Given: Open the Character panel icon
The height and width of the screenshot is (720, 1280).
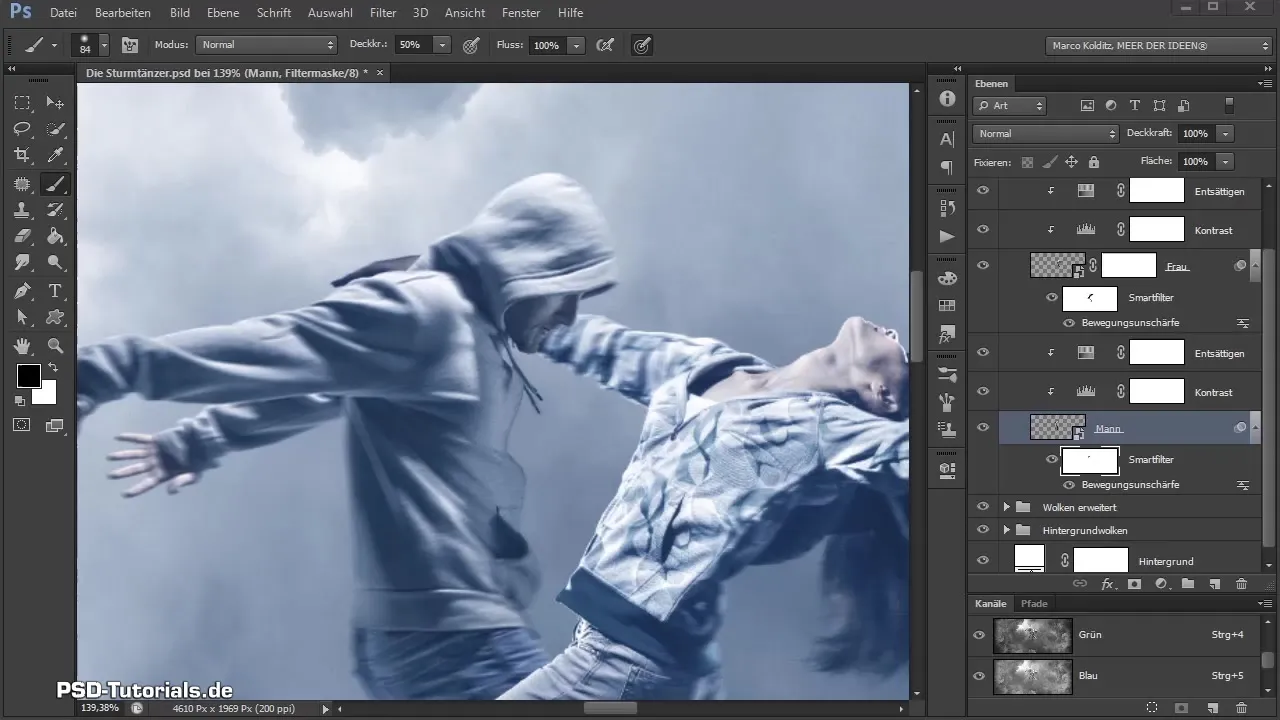Looking at the screenshot, I should (947, 140).
